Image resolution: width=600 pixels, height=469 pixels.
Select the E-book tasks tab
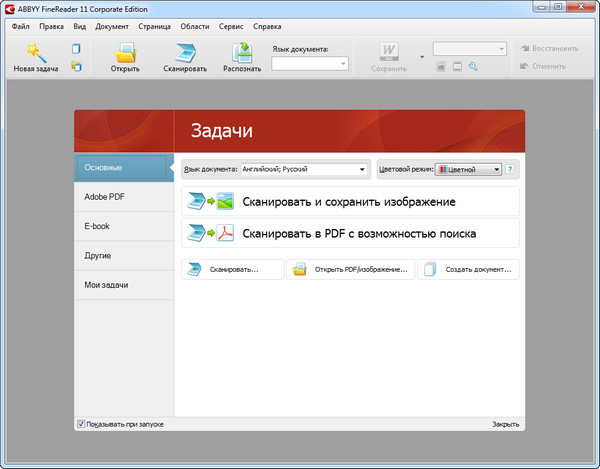(124, 226)
